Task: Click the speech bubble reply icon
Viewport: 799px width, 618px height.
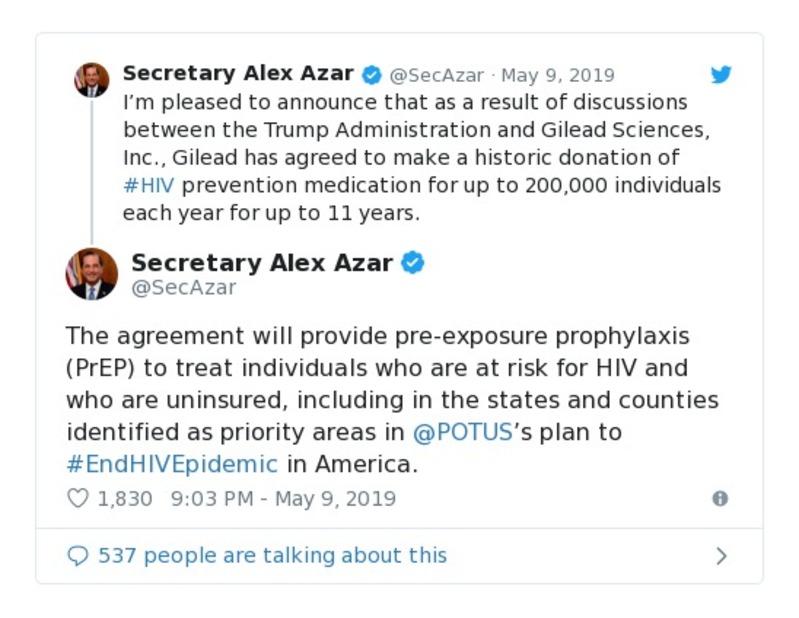Action: tap(77, 556)
